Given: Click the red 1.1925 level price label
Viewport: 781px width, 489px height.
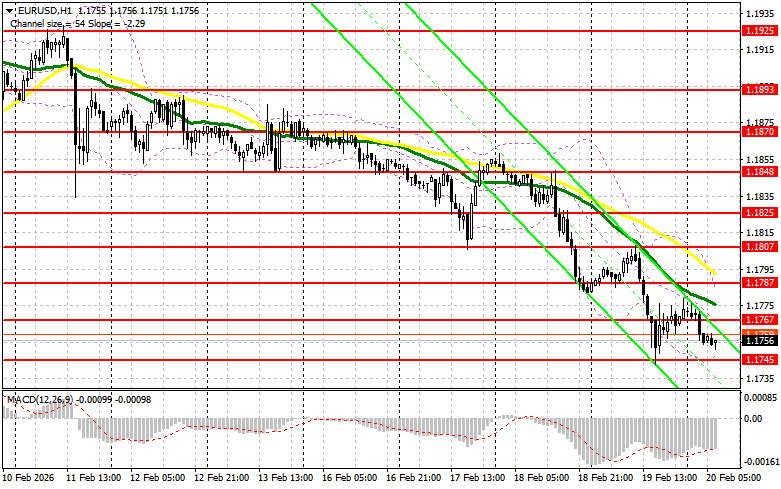Looking at the screenshot, I should pos(760,31).
